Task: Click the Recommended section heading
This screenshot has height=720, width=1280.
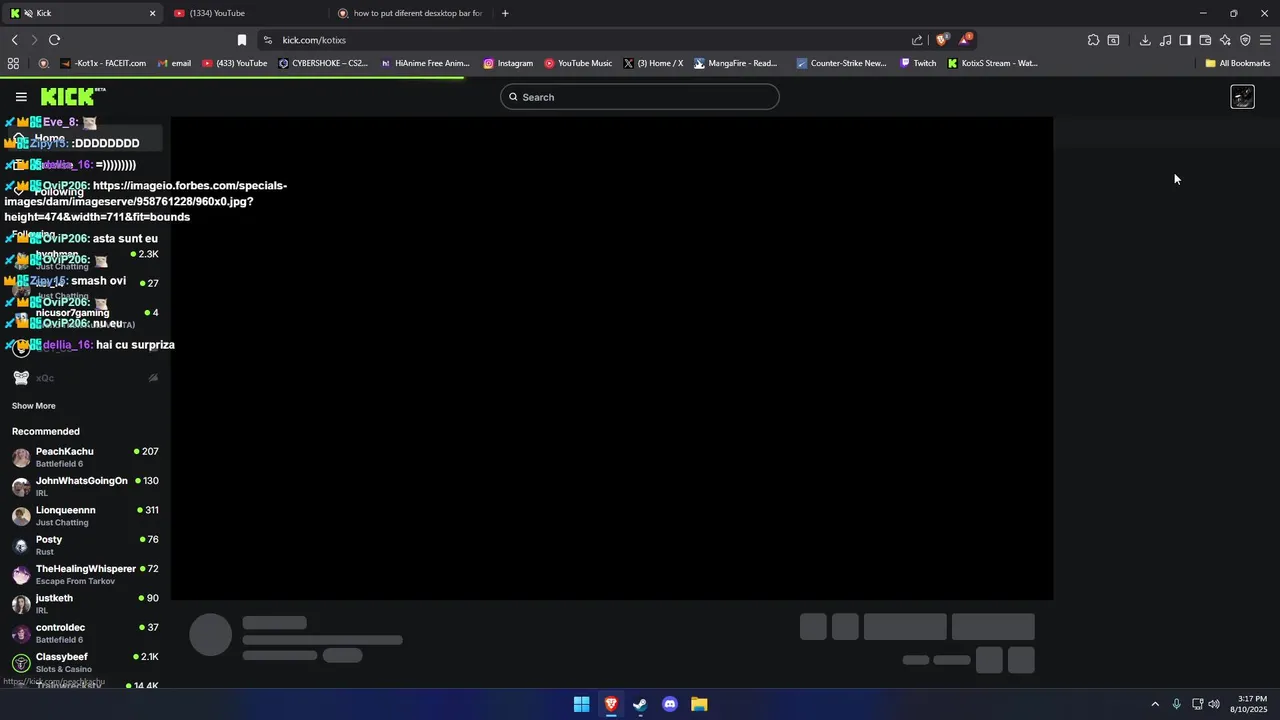Action: (x=46, y=432)
